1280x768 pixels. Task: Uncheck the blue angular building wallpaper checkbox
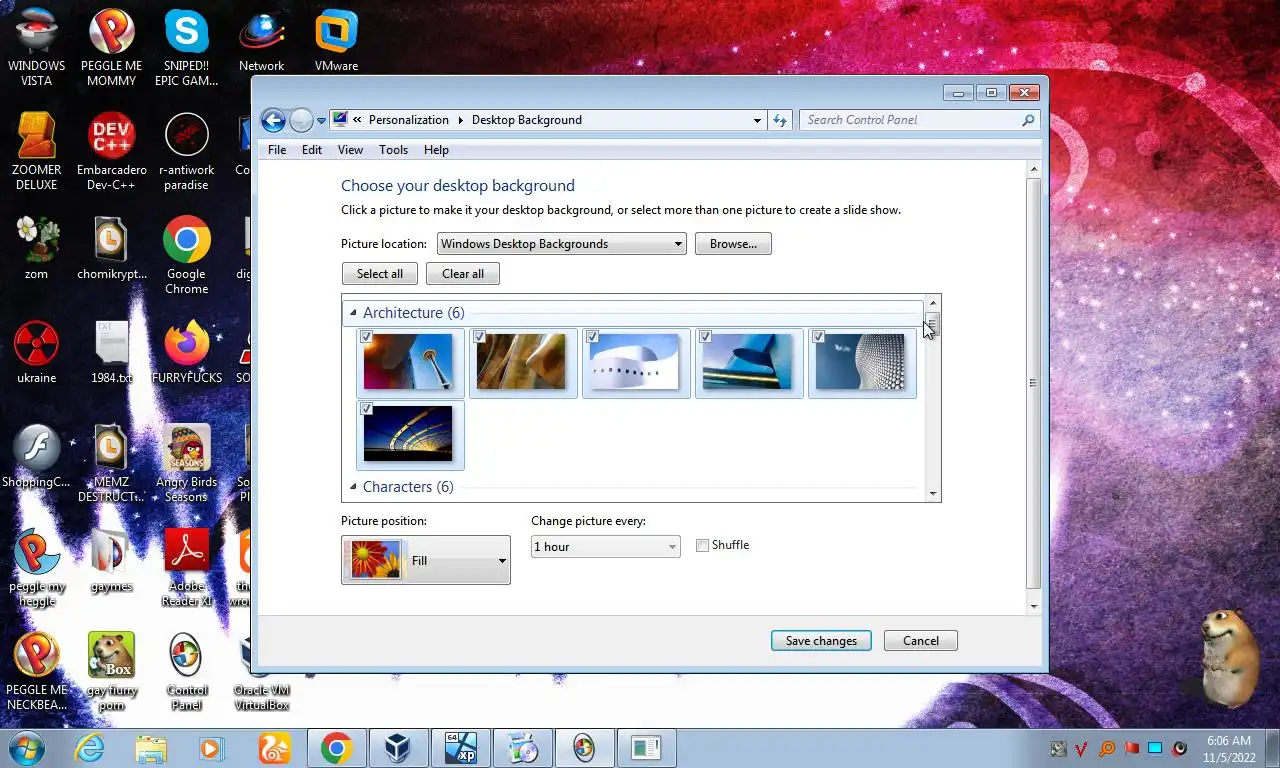coord(705,337)
